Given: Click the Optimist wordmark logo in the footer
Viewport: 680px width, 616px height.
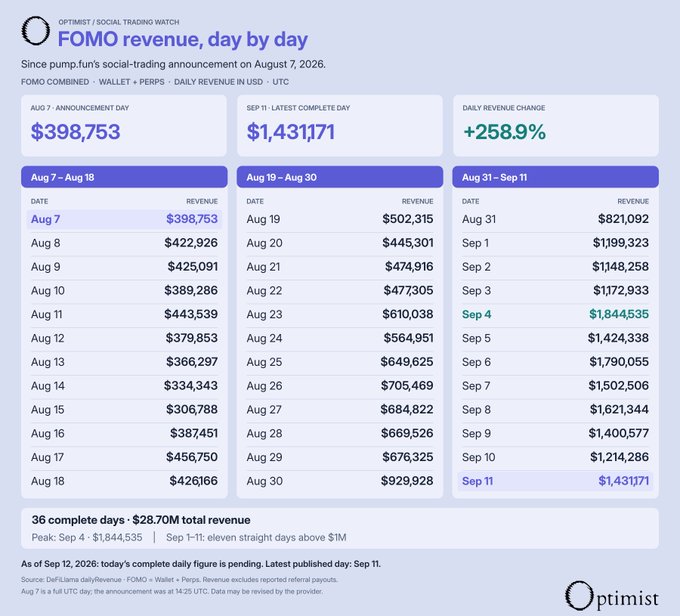Looking at the screenshot, I should pyautogui.click(x=612, y=596).
